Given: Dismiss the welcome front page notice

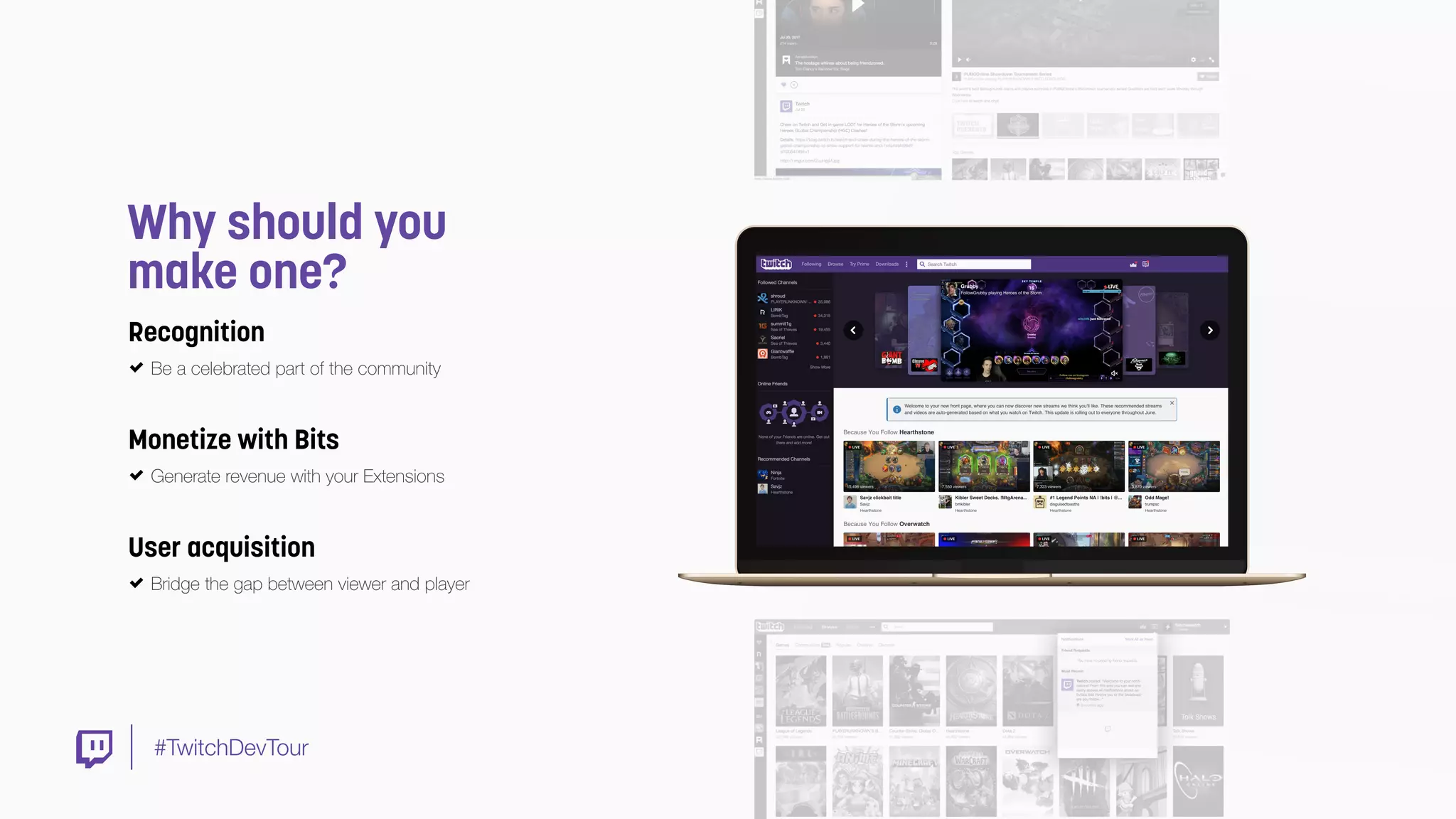Looking at the screenshot, I should point(1172,403).
